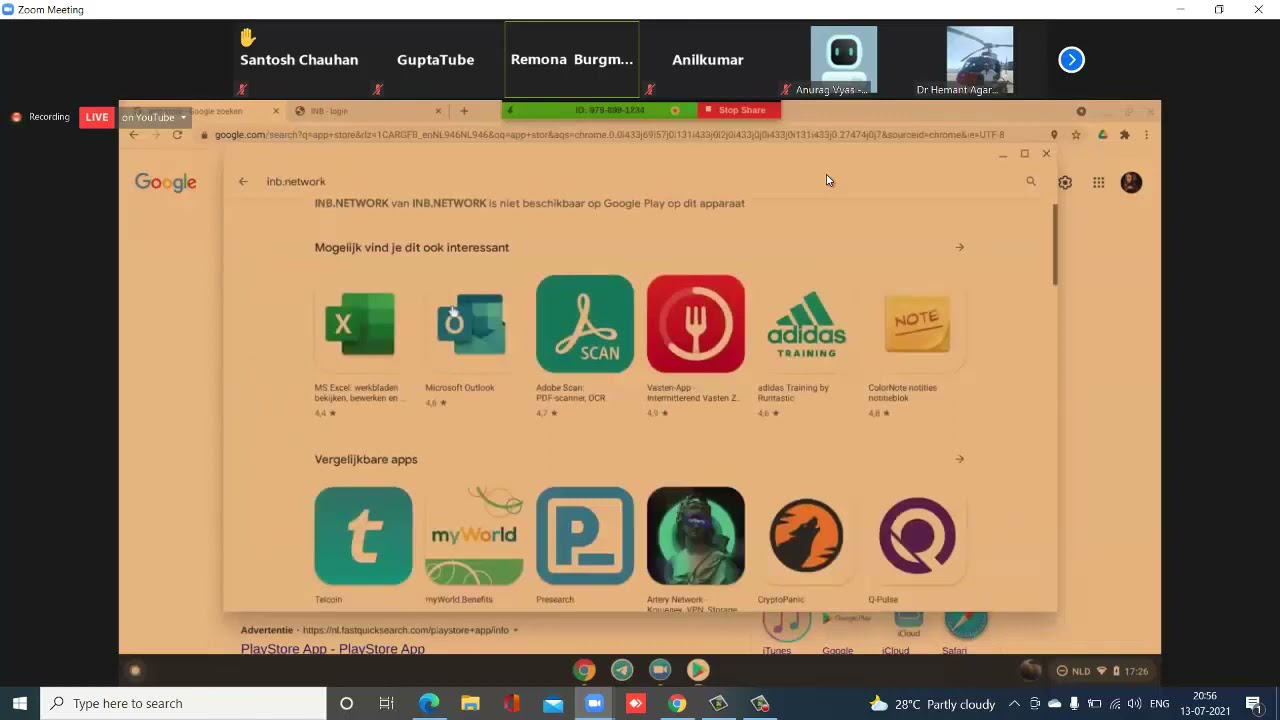
Task: Launch Telegram from the Chromebook shelf
Action: pos(622,670)
